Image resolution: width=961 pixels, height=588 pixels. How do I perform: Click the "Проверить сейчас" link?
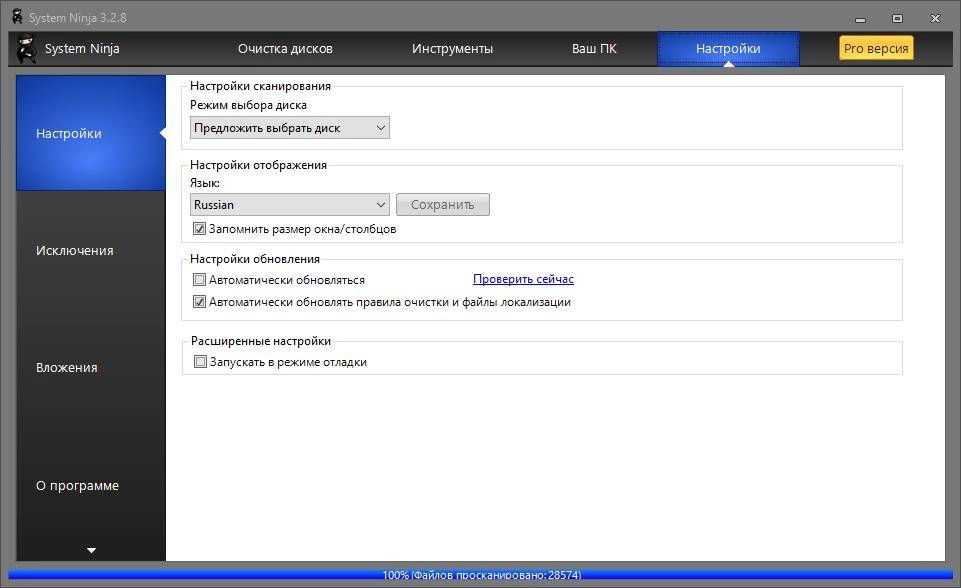click(523, 279)
